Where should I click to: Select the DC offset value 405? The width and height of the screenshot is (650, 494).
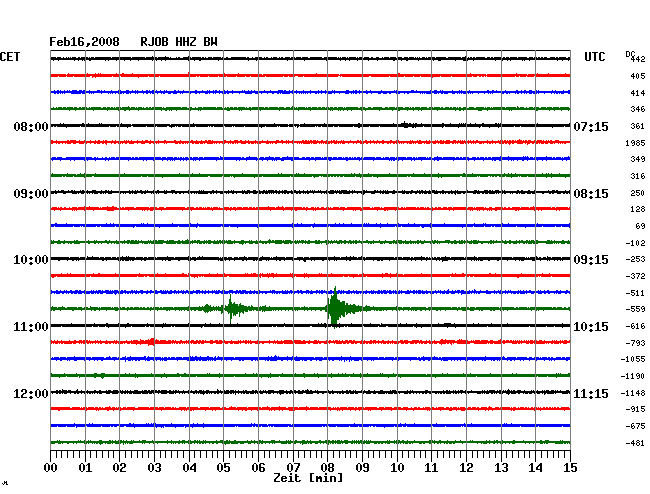(638, 76)
